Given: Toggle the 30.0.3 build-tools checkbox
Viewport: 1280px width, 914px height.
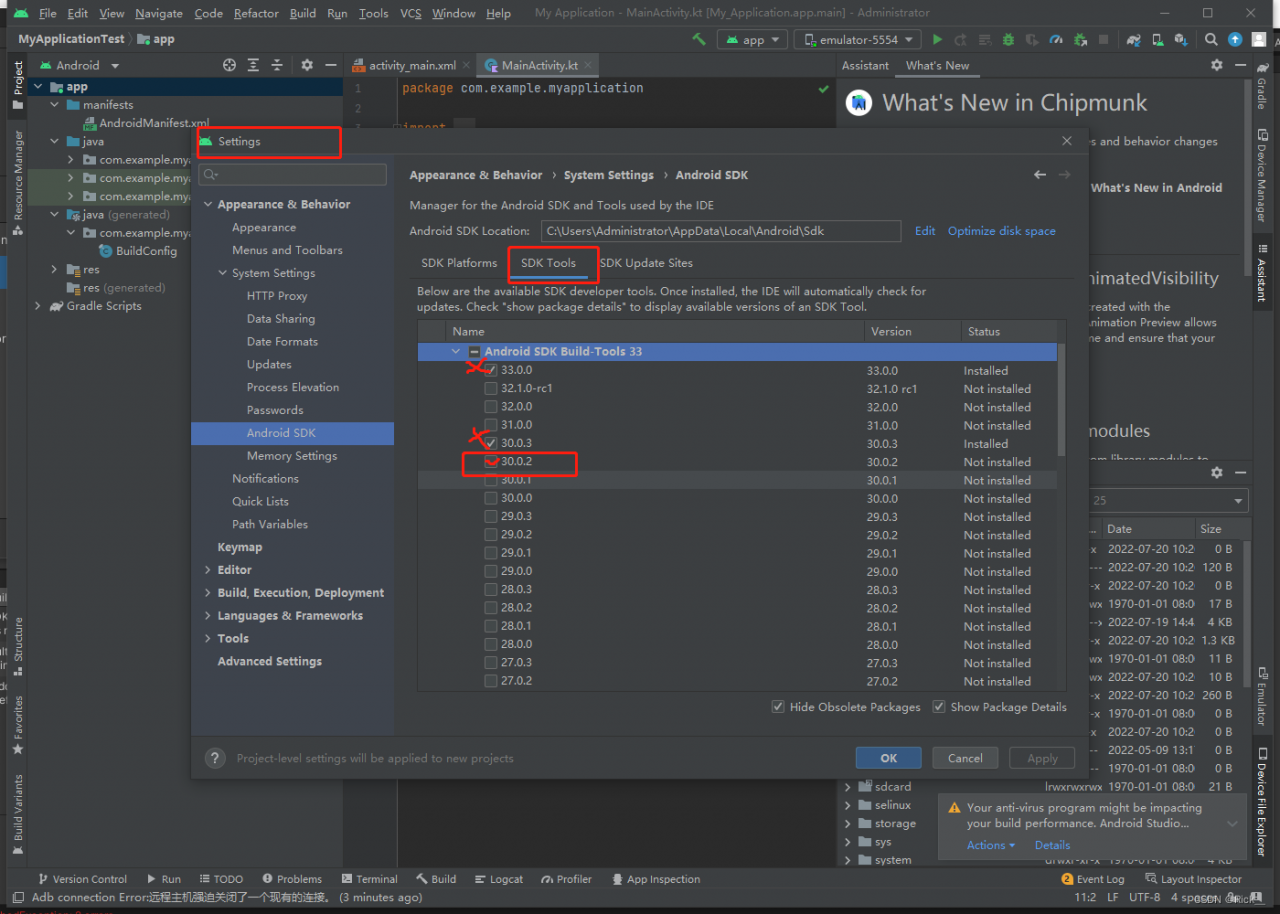Looking at the screenshot, I should [x=490, y=443].
